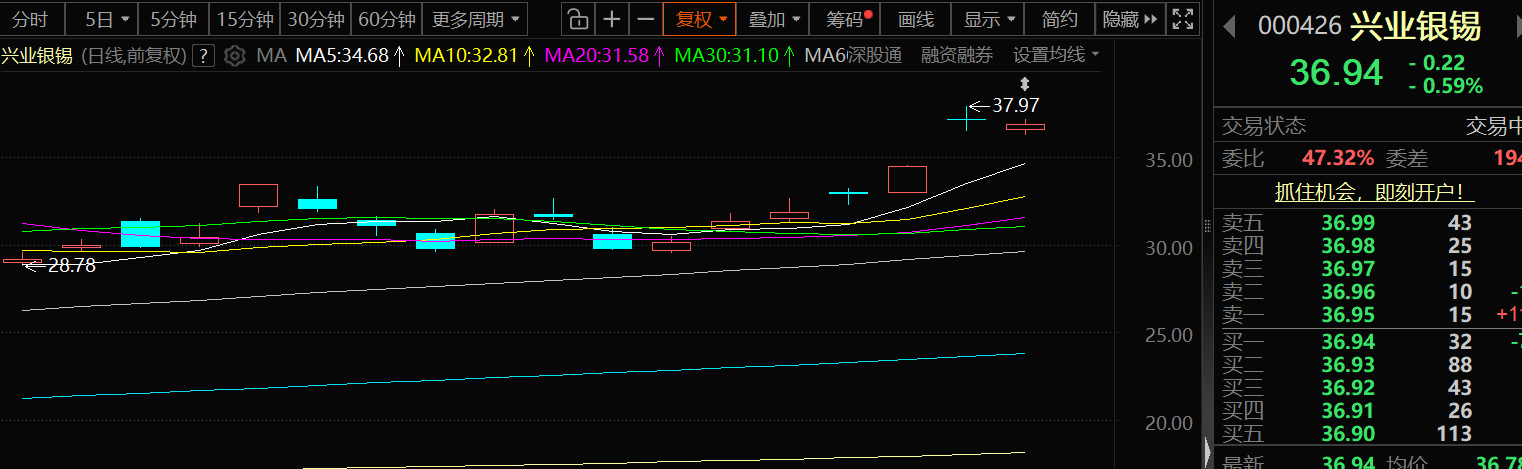
Task: Click the lock icon in chart toolbar
Action: tap(577, 19)
